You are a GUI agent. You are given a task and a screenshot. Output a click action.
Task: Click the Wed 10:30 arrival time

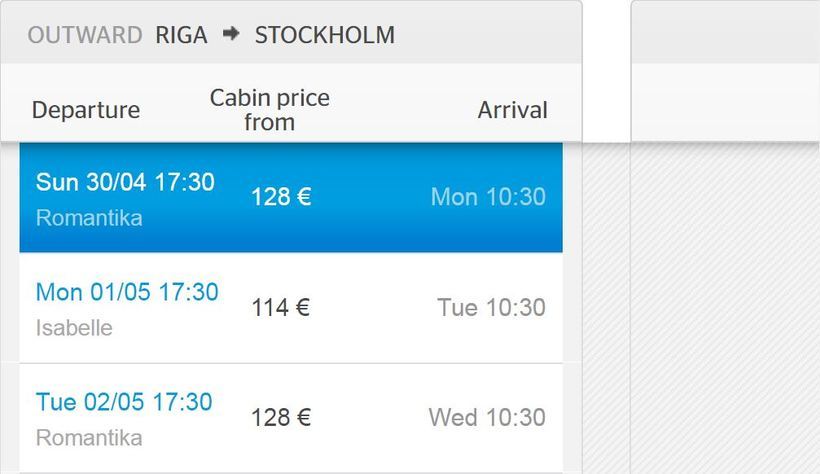coord(487,418)
